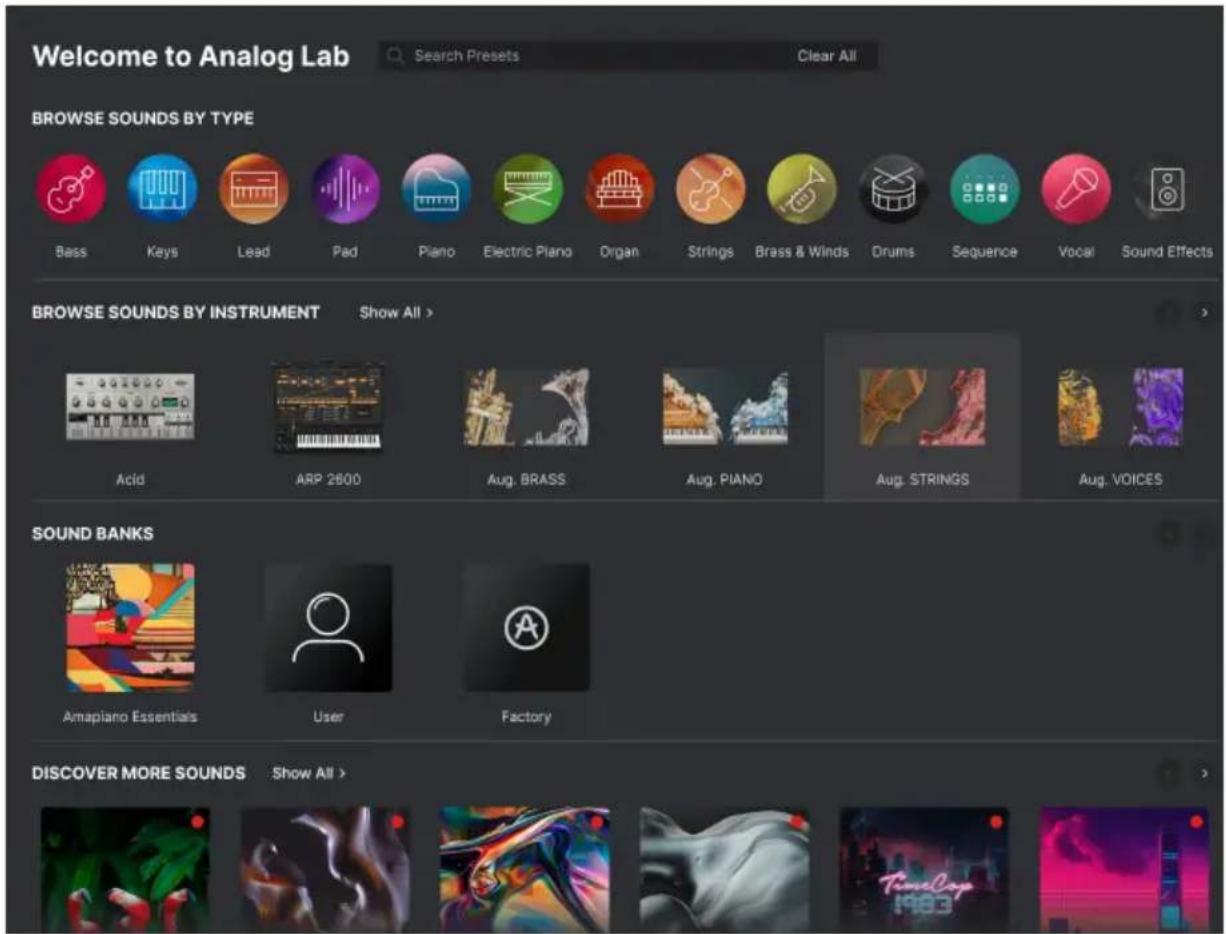Open the Factory sound bank

click(526, 628)
